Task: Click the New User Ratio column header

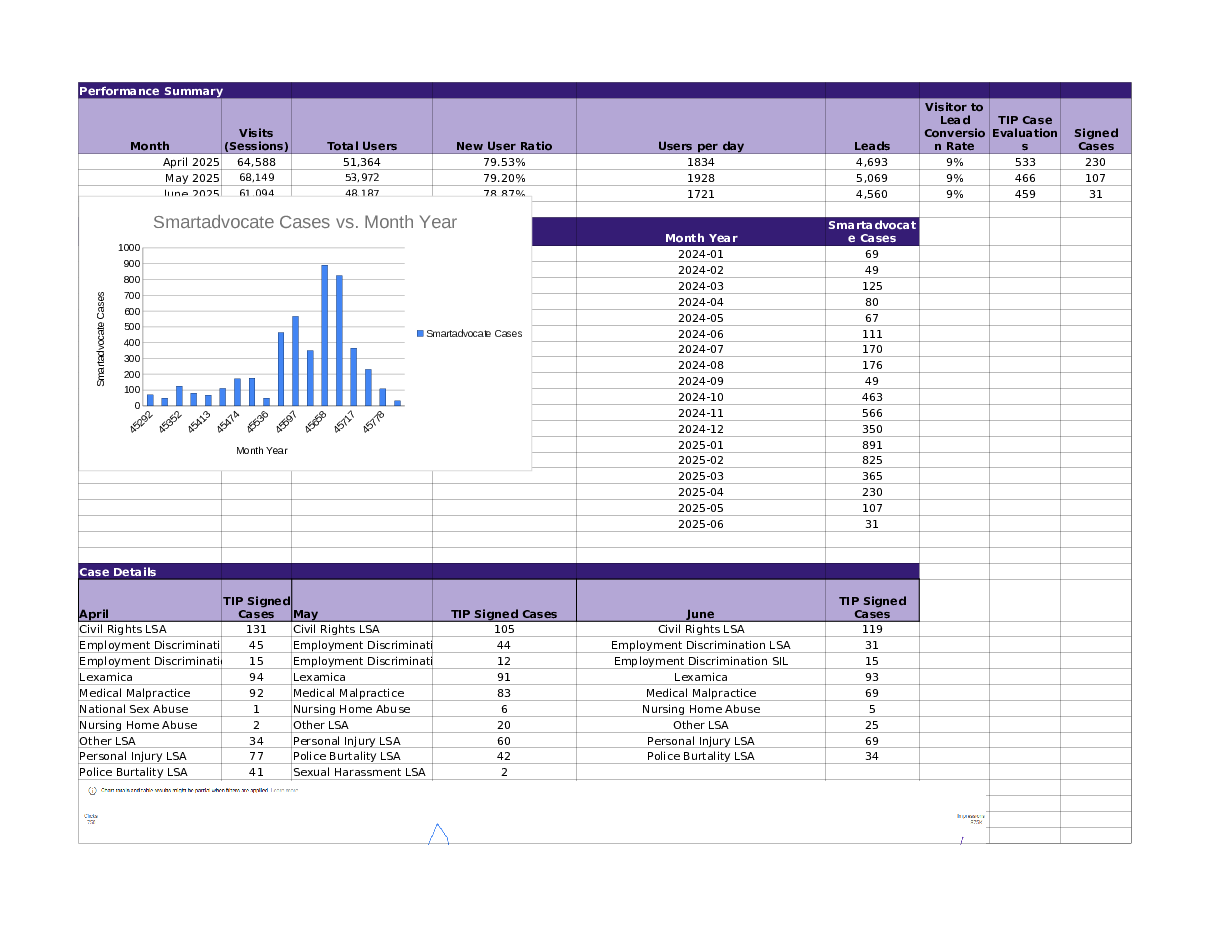Action: click(503, 146)
